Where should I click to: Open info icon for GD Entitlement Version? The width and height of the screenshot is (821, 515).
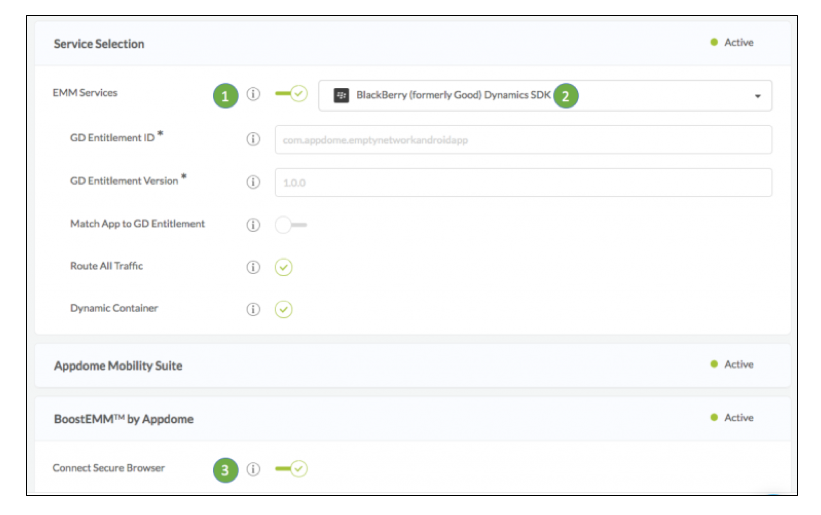253,182
